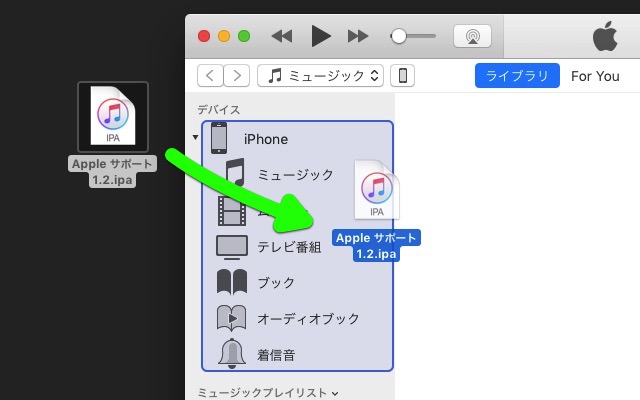Adjust the volume slider knob
Screen dimensions: 640x400
398,36
